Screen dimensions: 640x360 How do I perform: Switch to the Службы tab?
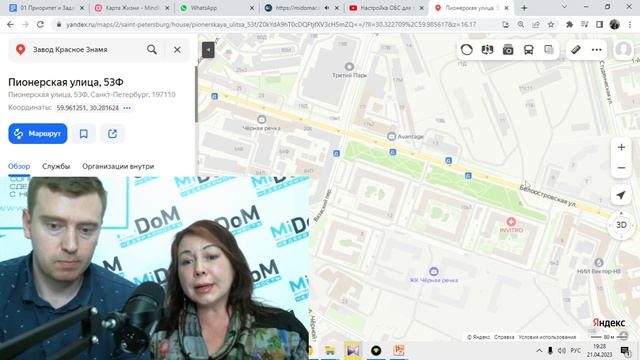tap(56, 166)
